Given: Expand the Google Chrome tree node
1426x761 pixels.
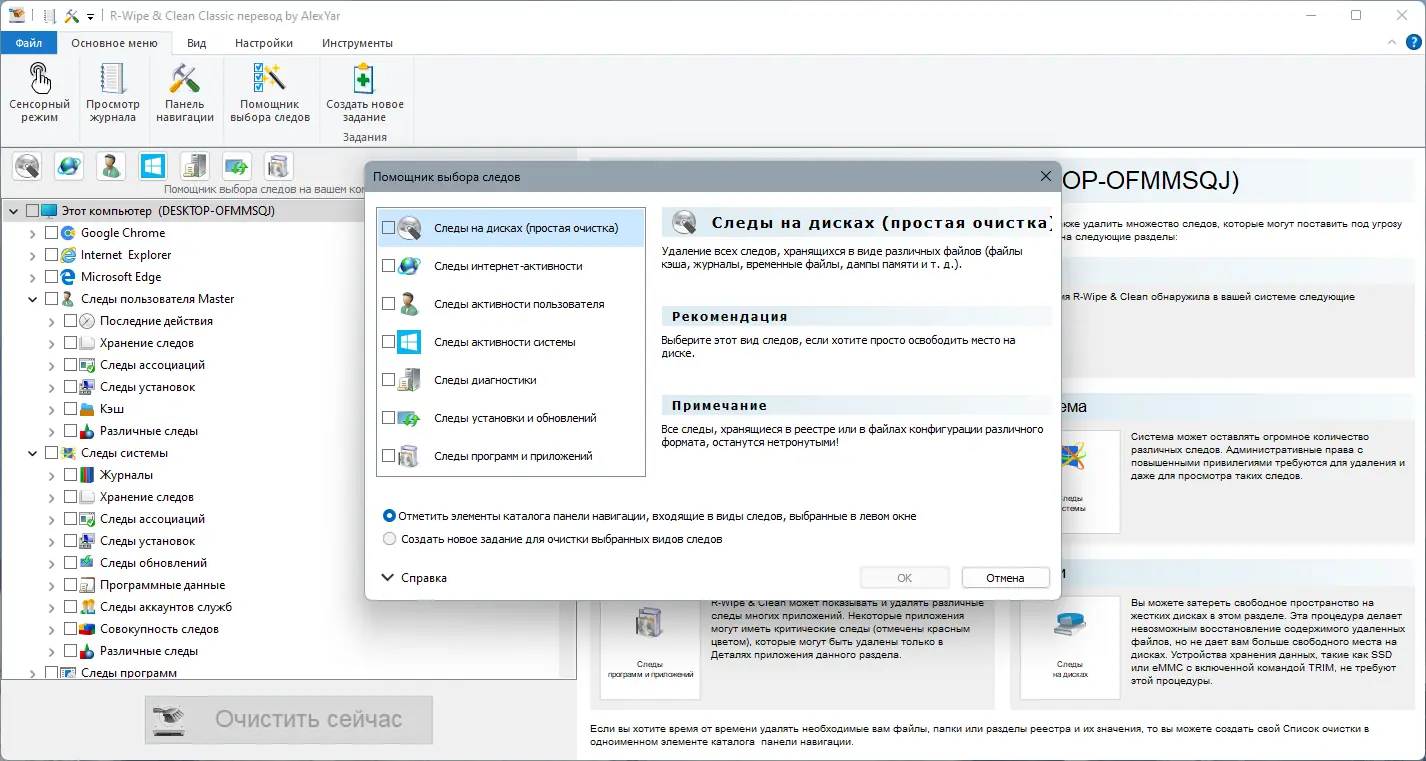Looking at the screenshot, I should pyautogui.click(x=33, y=233).
